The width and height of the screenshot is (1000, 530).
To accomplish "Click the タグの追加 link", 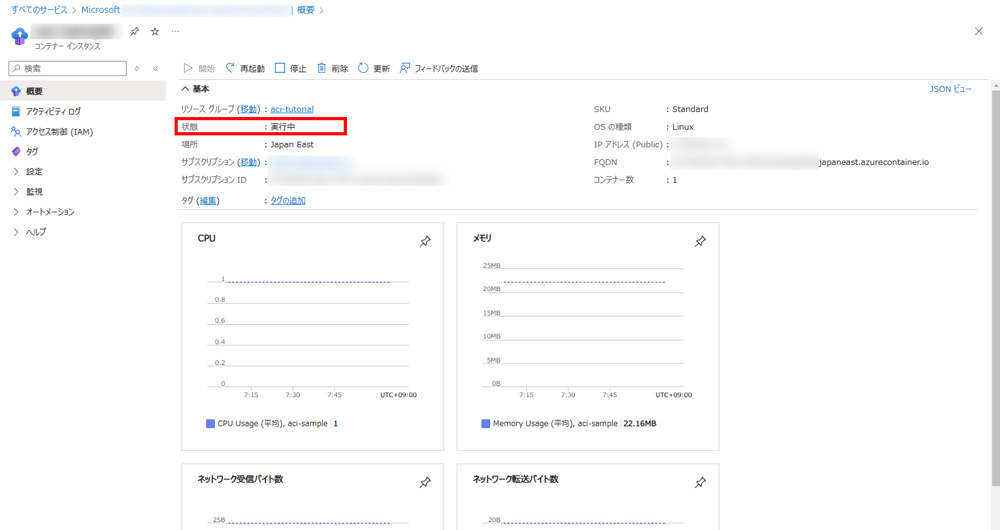I will coord(288,200).
